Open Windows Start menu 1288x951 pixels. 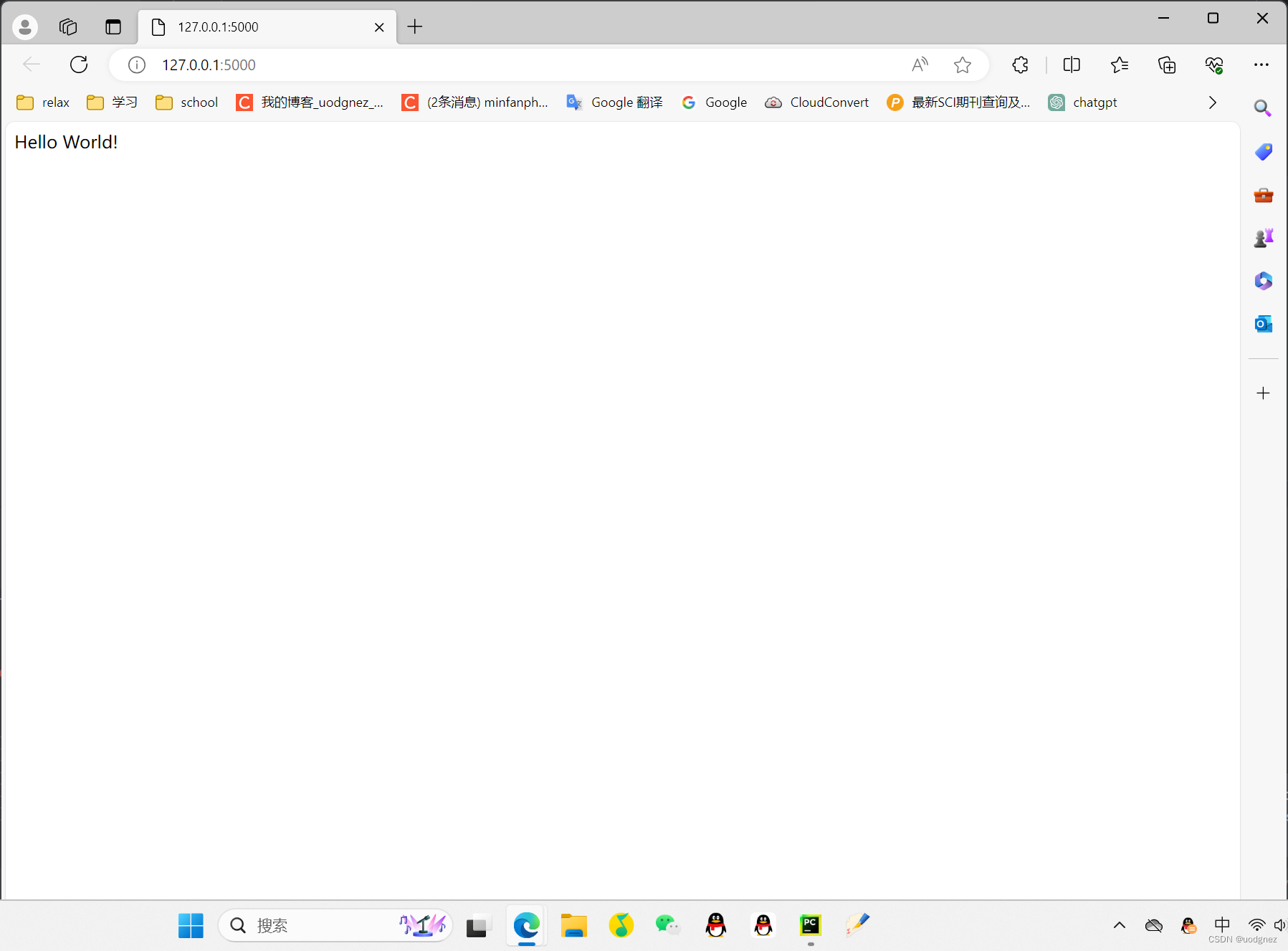tap(191, 925)
